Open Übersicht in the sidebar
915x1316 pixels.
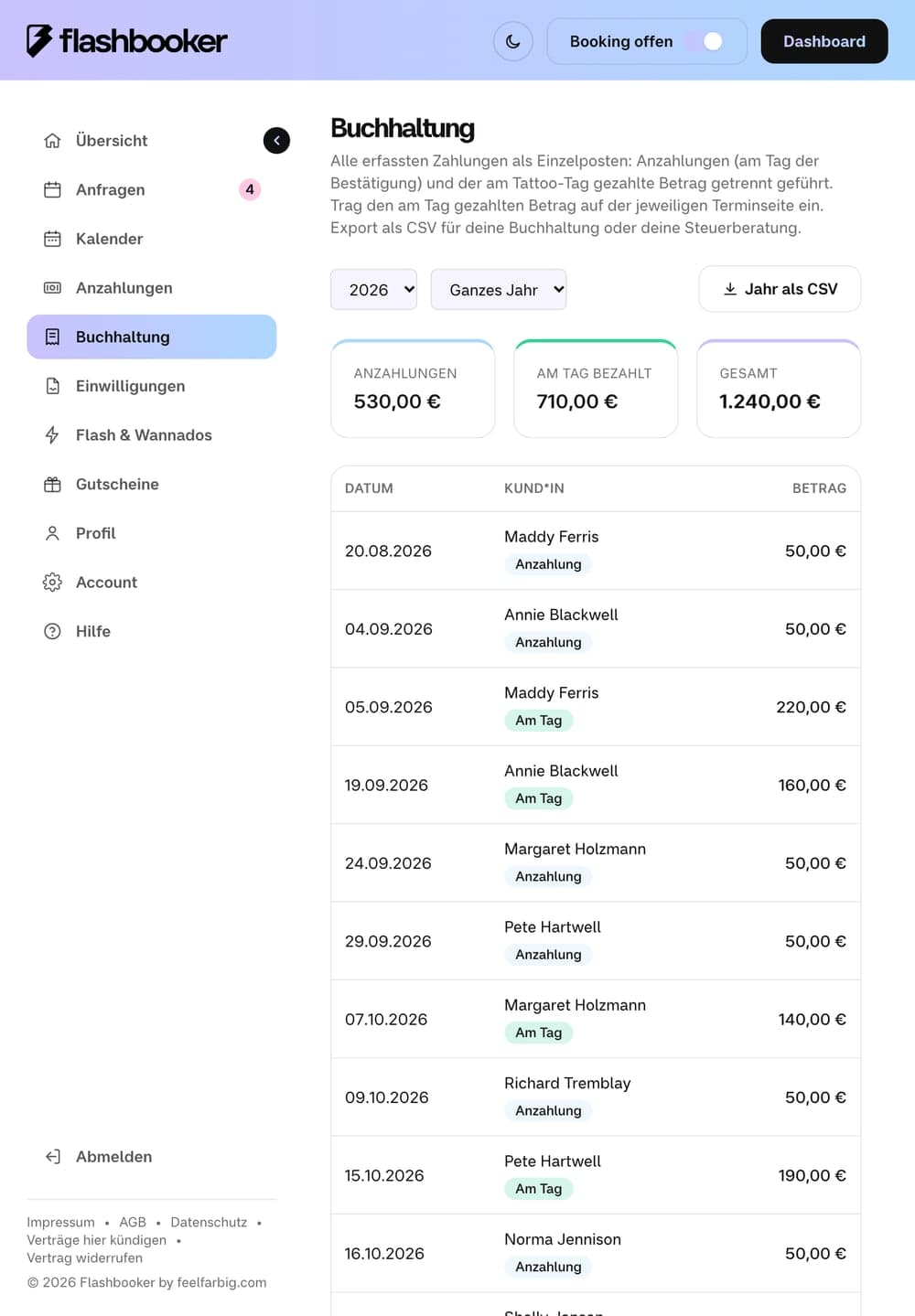coord(152,141)
